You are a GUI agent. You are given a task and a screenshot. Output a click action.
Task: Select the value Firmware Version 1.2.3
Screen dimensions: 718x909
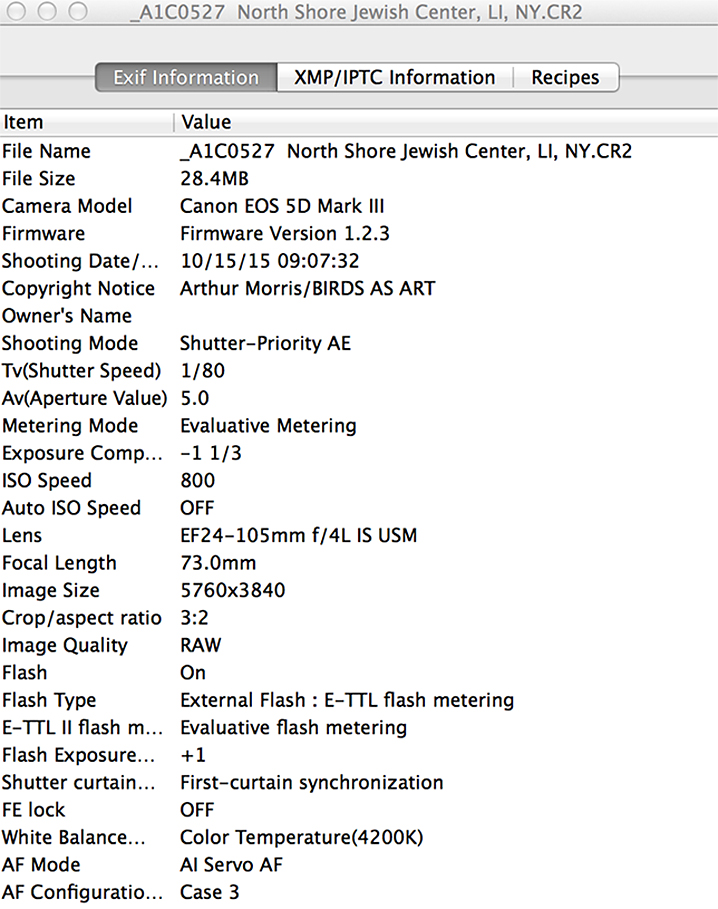click(285, 234)
